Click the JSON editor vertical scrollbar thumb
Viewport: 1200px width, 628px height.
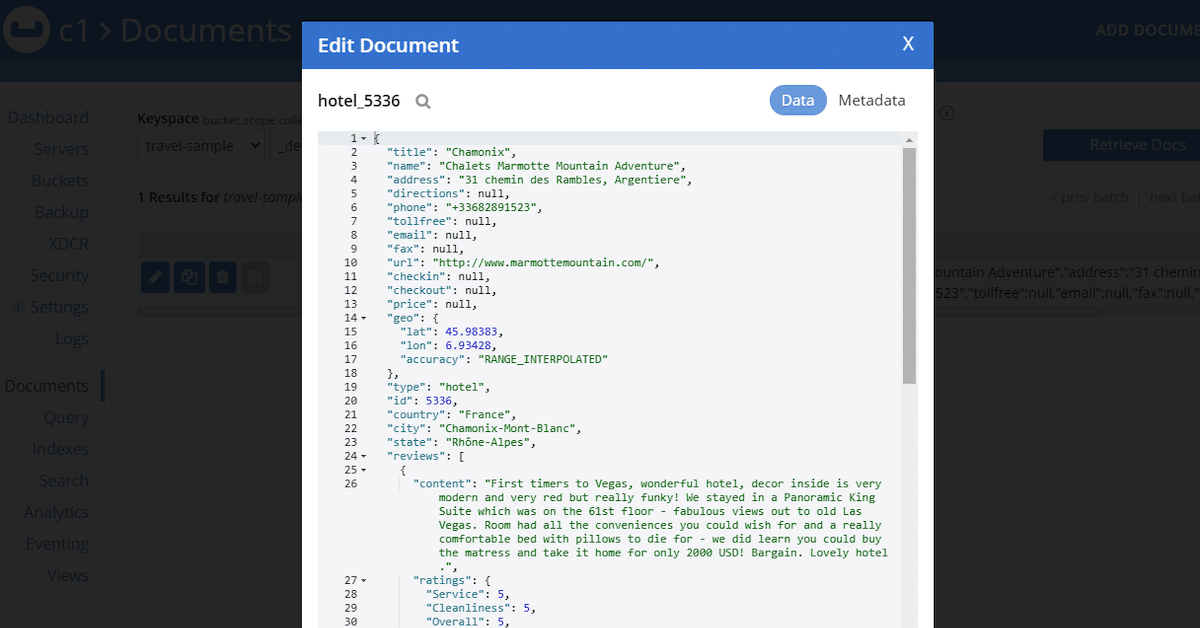click(x=909, y=266)
